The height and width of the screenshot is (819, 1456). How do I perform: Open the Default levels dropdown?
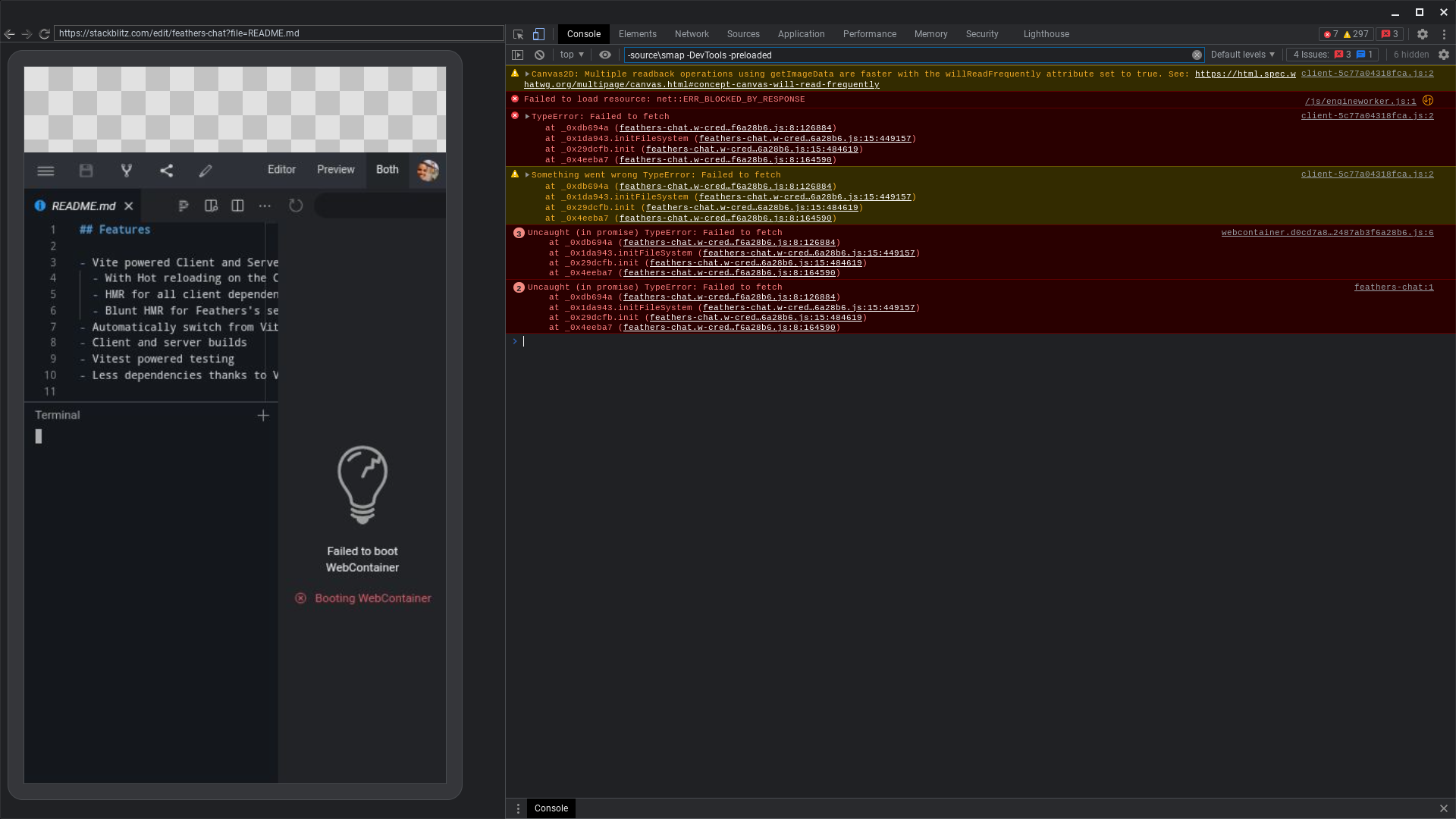[x=1242, y=55]
